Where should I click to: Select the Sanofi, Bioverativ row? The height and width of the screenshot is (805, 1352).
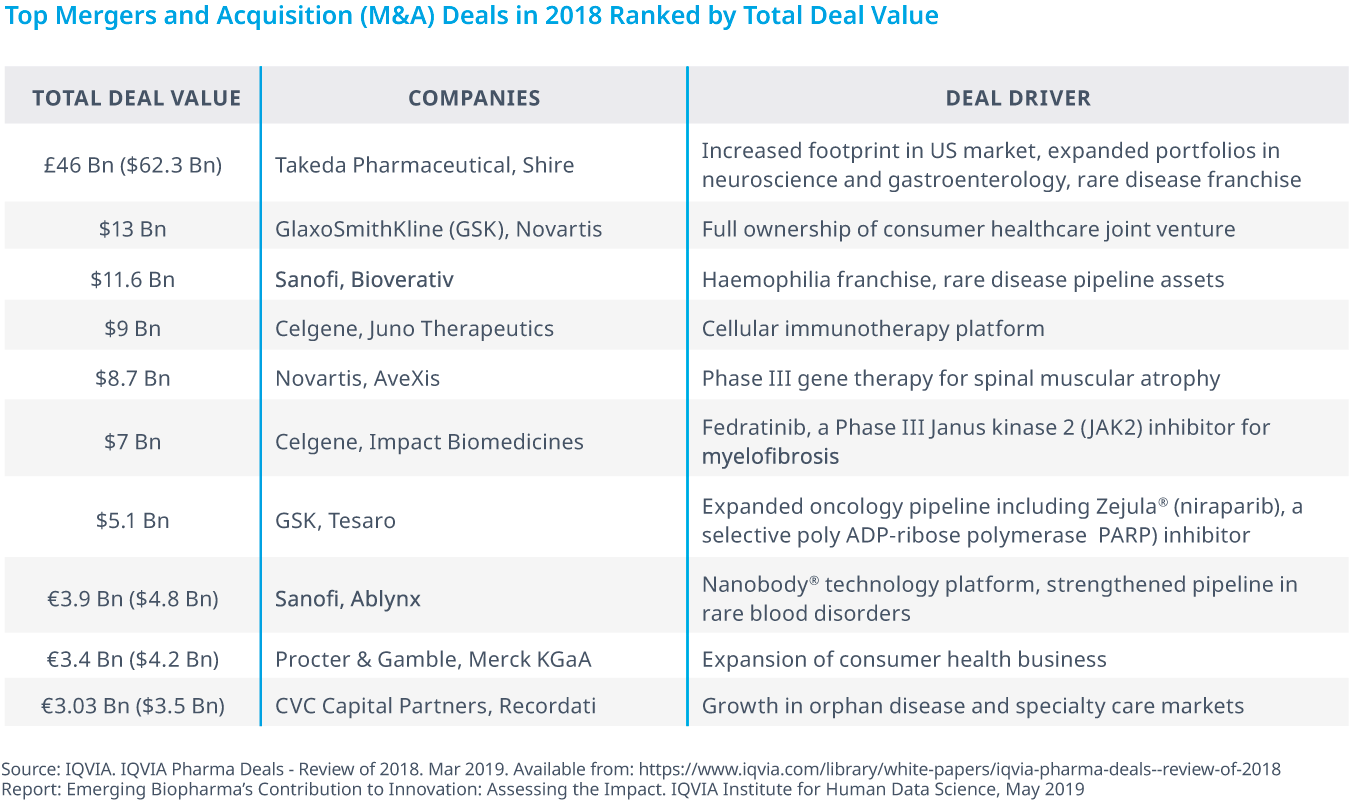[676, 279]
